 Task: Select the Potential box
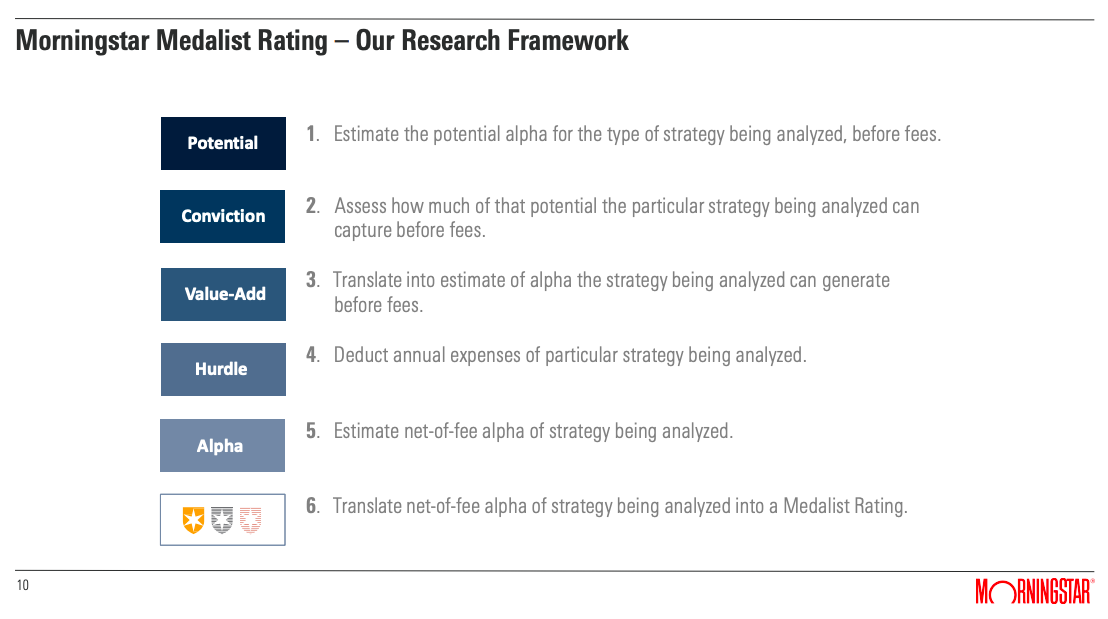tap(223, 143)
